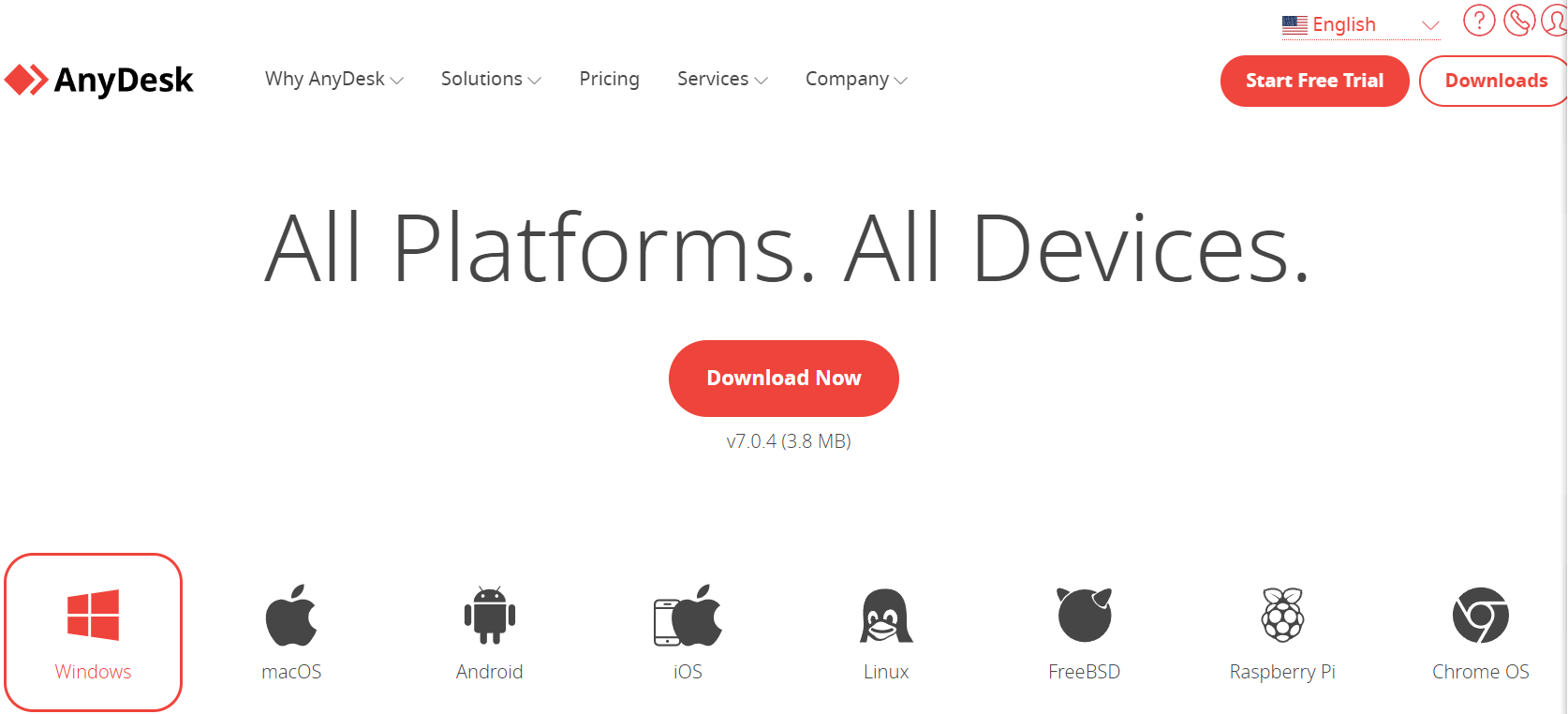Click the Raspberry Pi label text
This screenshot has height=714, width=1568.
tap(1282, 673)
